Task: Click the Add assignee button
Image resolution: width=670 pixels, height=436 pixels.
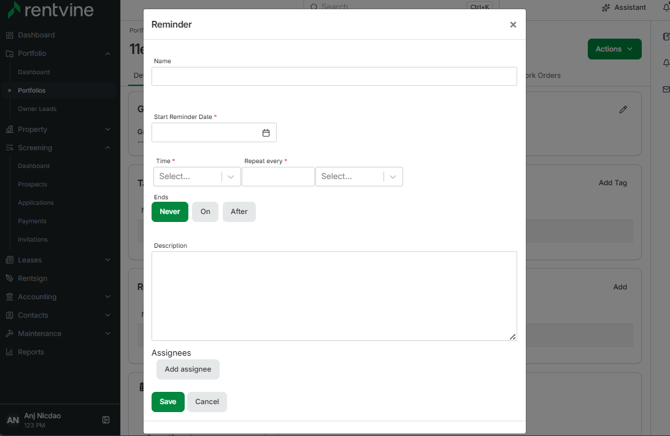Action: pyautogui.click(x=188, y=369)
